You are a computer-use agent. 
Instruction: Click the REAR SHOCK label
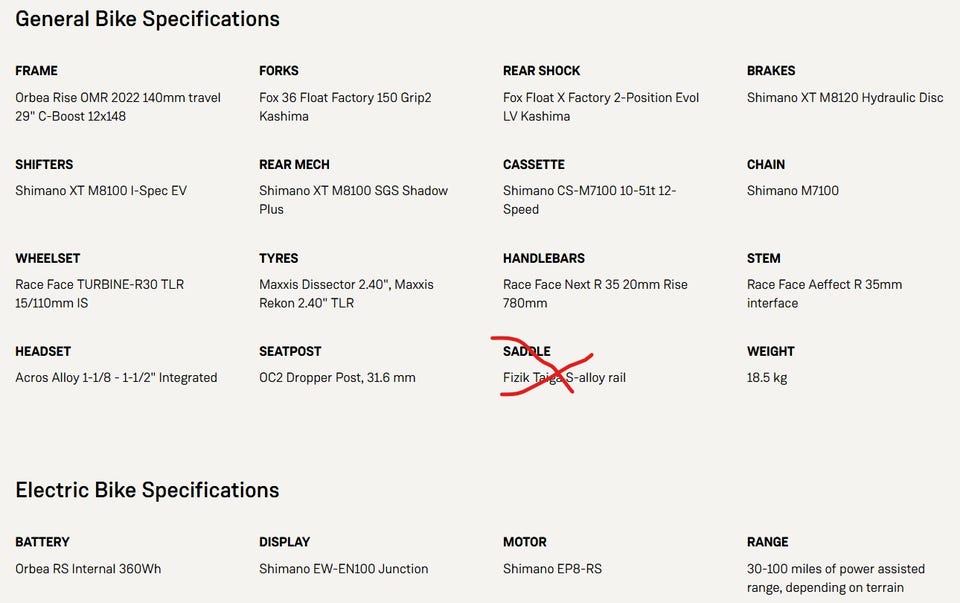tap(541, 71)
